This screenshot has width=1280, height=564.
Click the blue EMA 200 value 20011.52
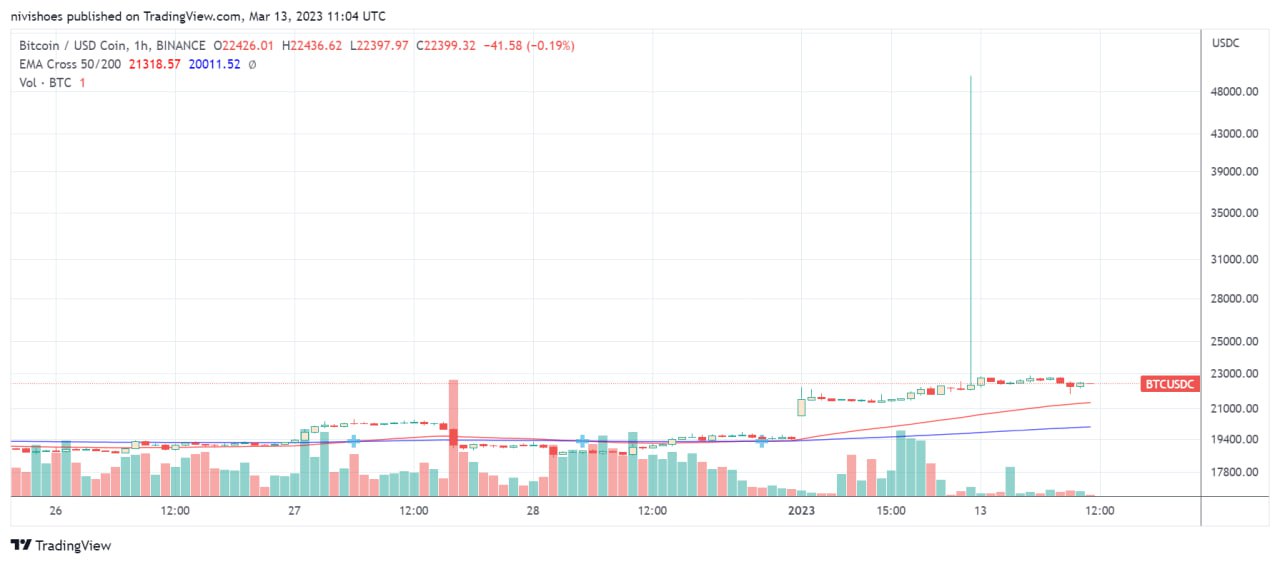click(x=214, y=64)
